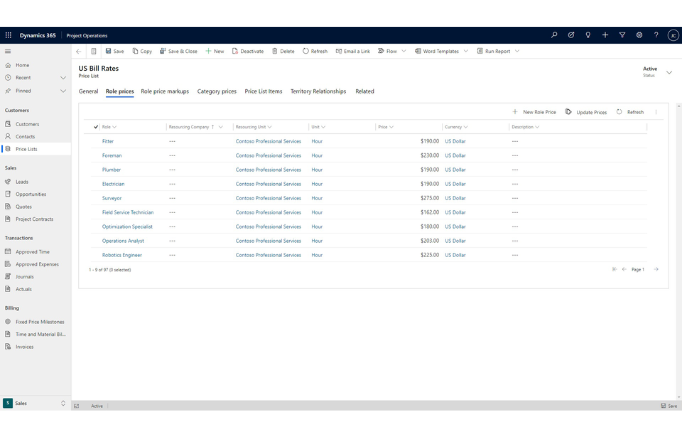
Task: Refresh the role prices grid
Action: tap(630, 112)
